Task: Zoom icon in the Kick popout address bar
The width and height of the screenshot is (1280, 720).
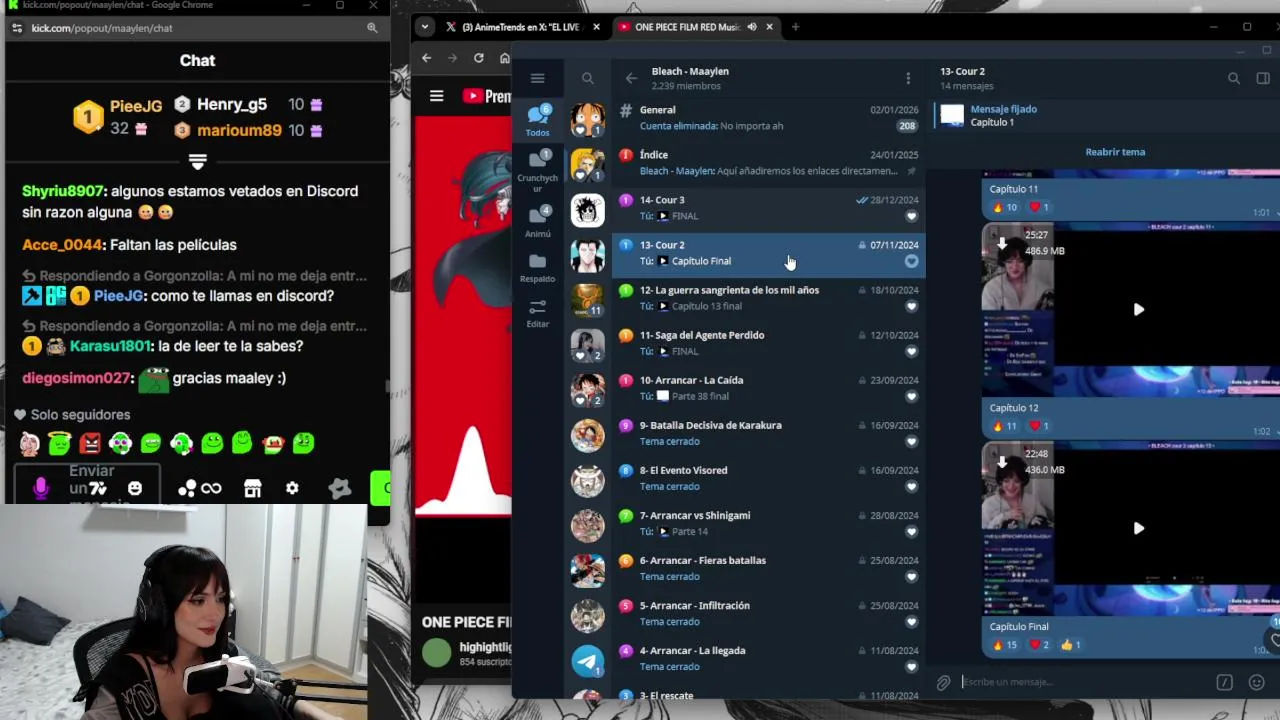Action: click(372, 28)
